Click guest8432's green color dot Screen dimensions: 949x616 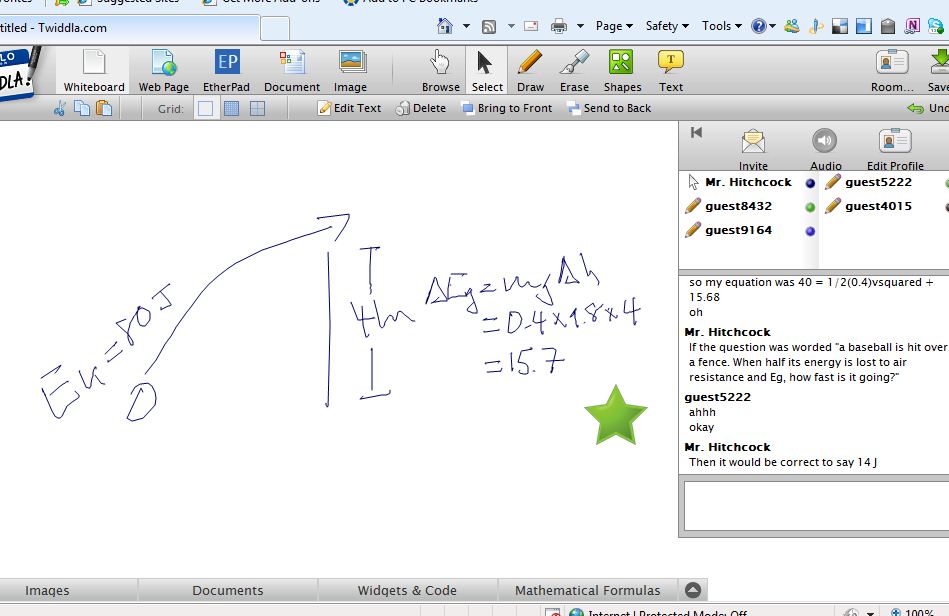[810, 207]
